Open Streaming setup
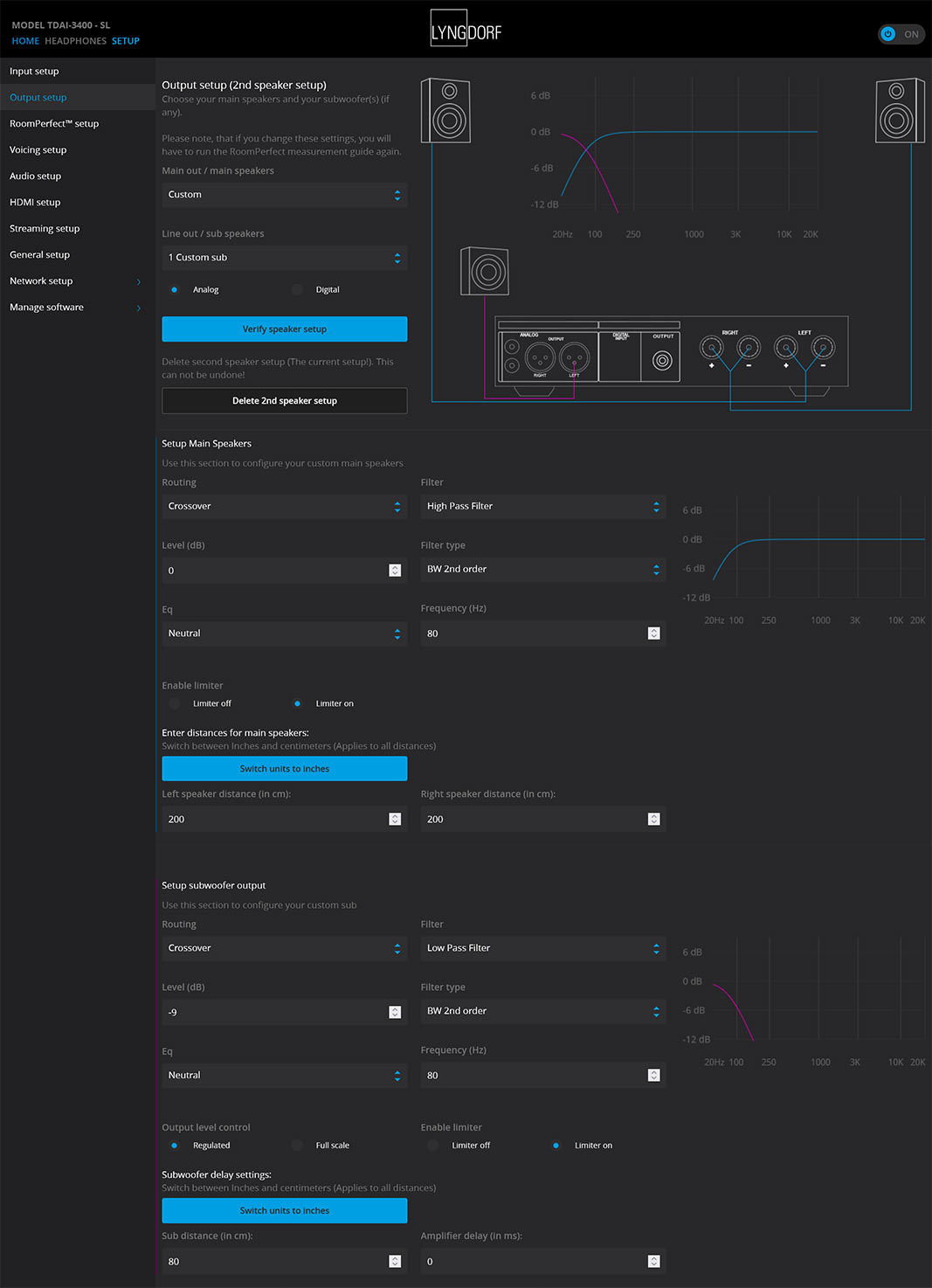Image resolution: width=932 pixels, height=1288 pixels. [78, 229]
